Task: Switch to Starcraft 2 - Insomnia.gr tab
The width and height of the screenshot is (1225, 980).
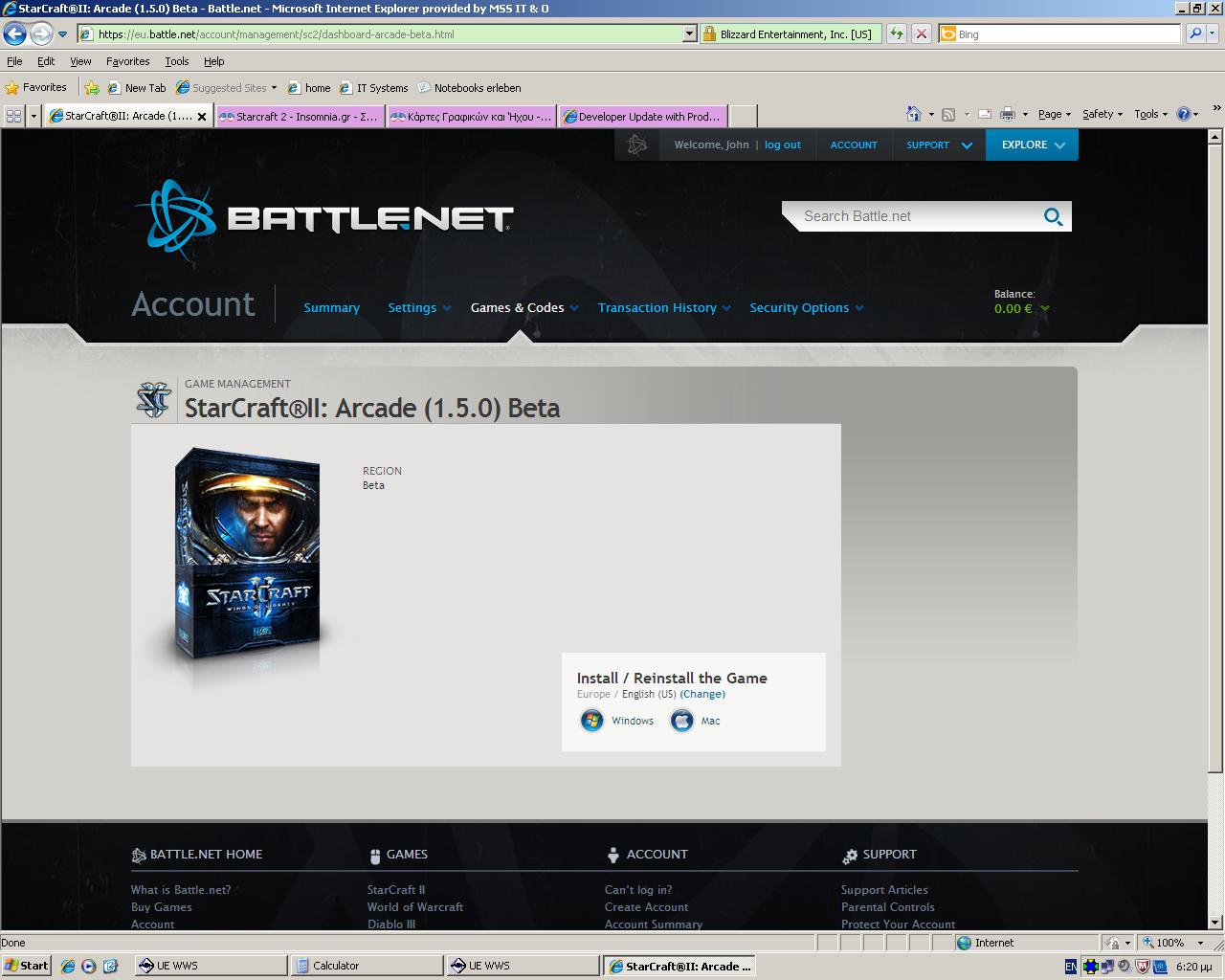Action: pos(300,116)
